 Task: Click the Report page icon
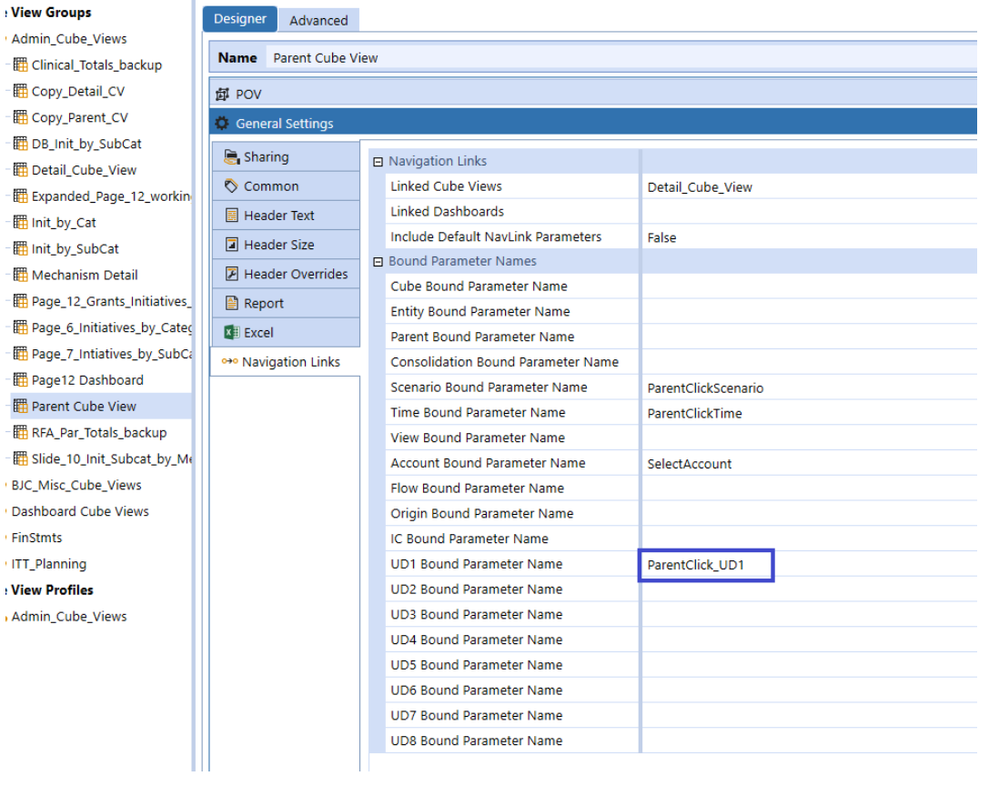[x=232, y=303]
